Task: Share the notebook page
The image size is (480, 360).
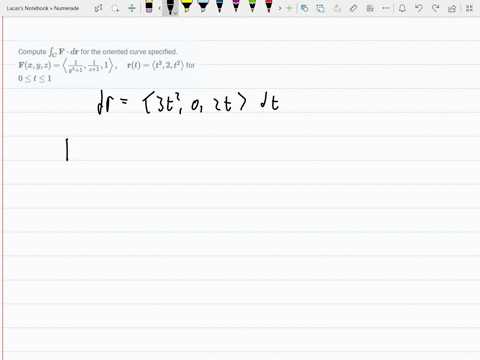Action: click(x=452, y=8)
